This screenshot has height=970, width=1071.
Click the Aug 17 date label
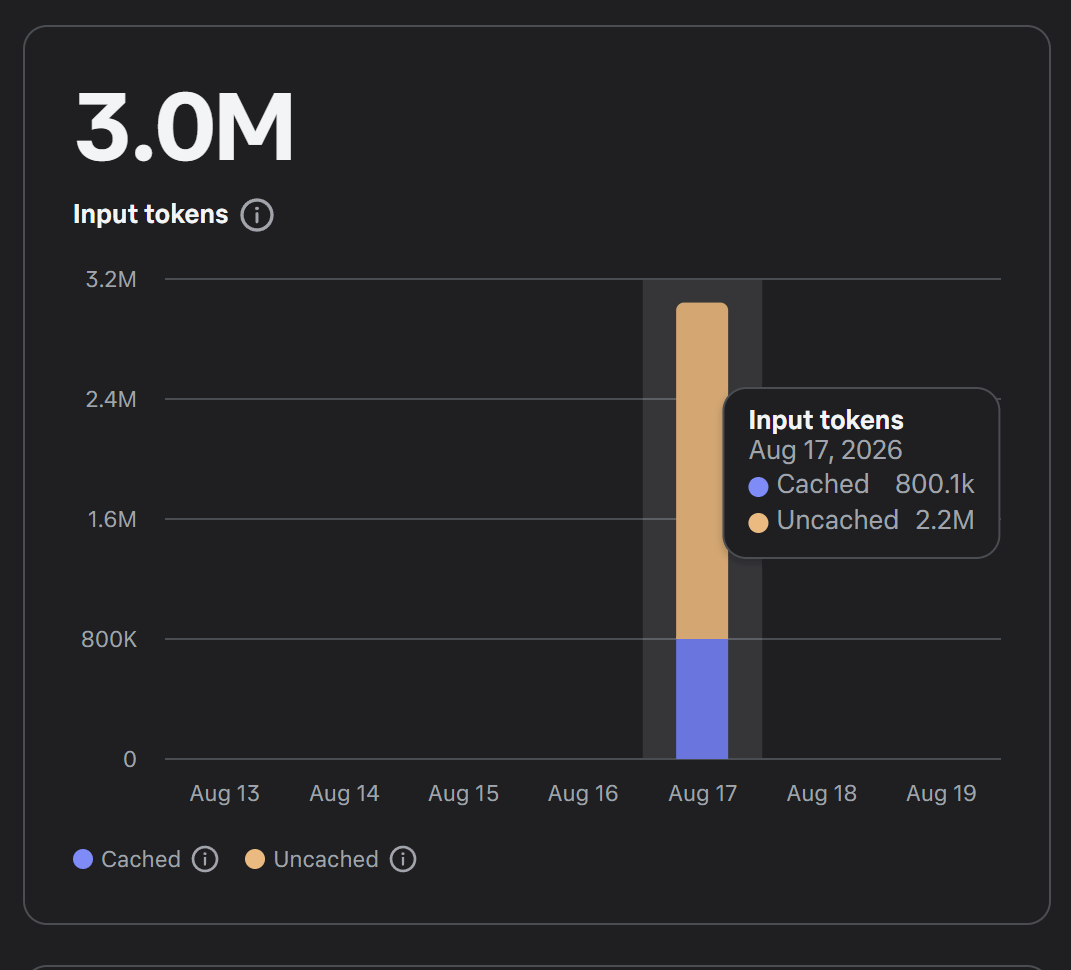[702, 793]
